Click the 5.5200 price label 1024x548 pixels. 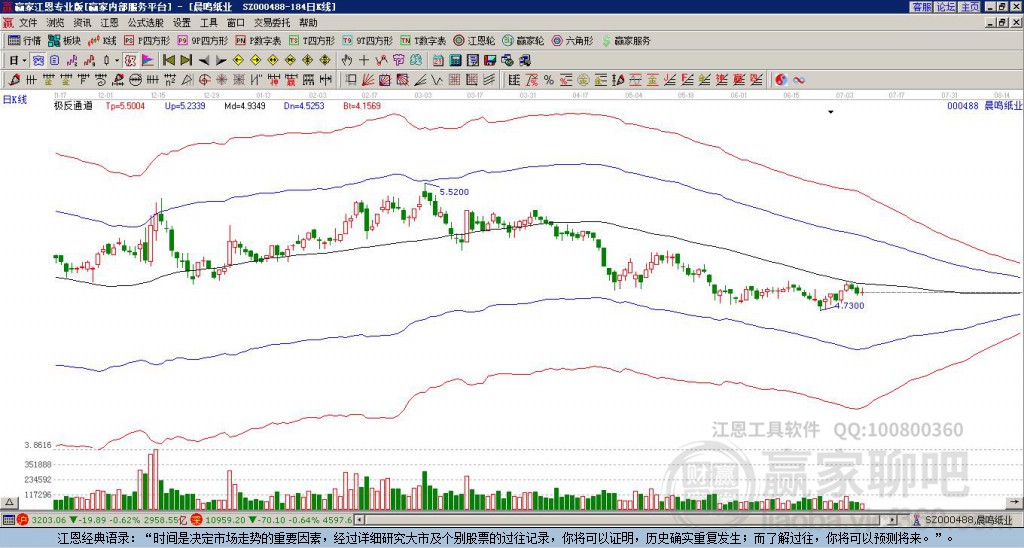[454, 192]
